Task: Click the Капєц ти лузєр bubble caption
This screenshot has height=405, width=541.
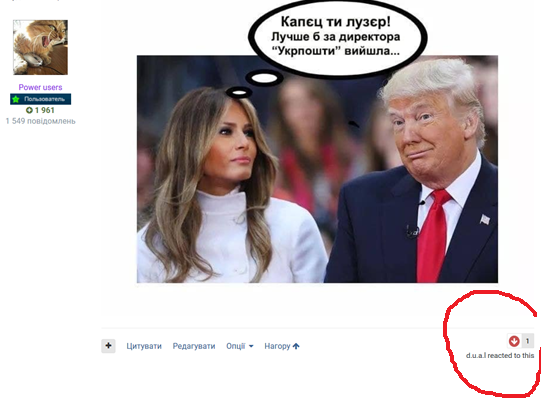Action: pos(336,22)
